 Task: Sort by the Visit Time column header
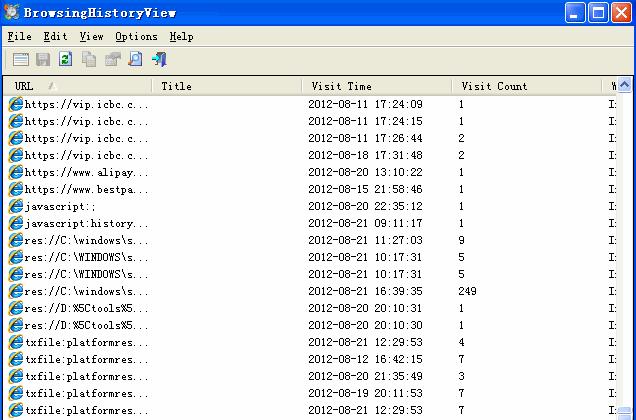tap(377, 86)
